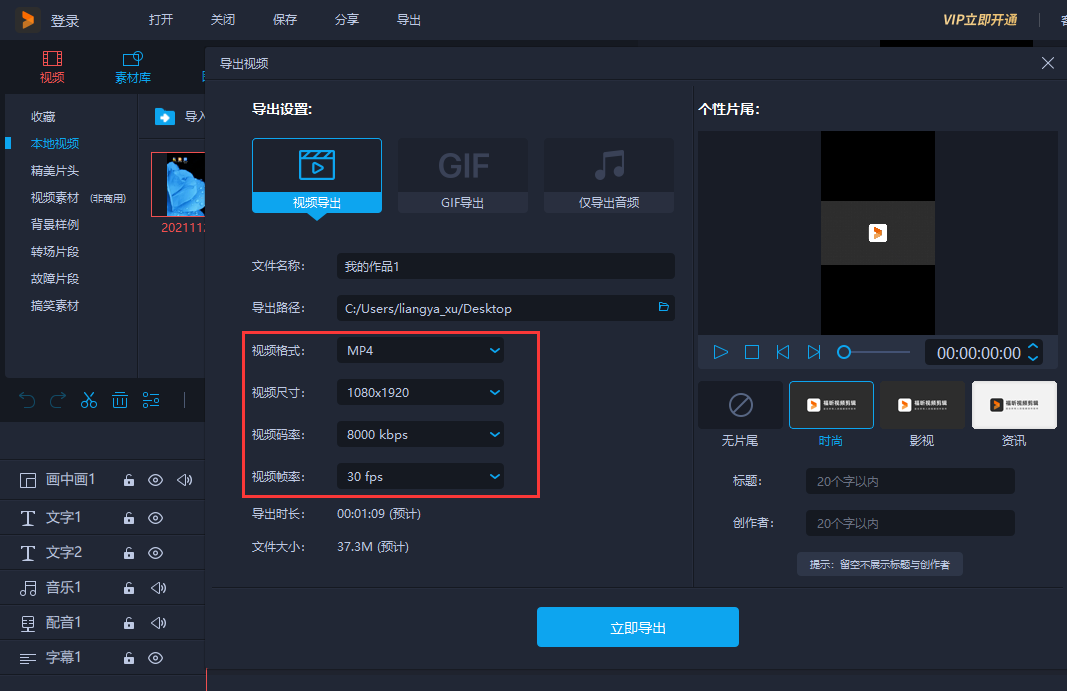This screenshot has height=691, width=1067.
Task: Open the 视频格式 MP4 format dropdown
Action: [x=420, y=350]
